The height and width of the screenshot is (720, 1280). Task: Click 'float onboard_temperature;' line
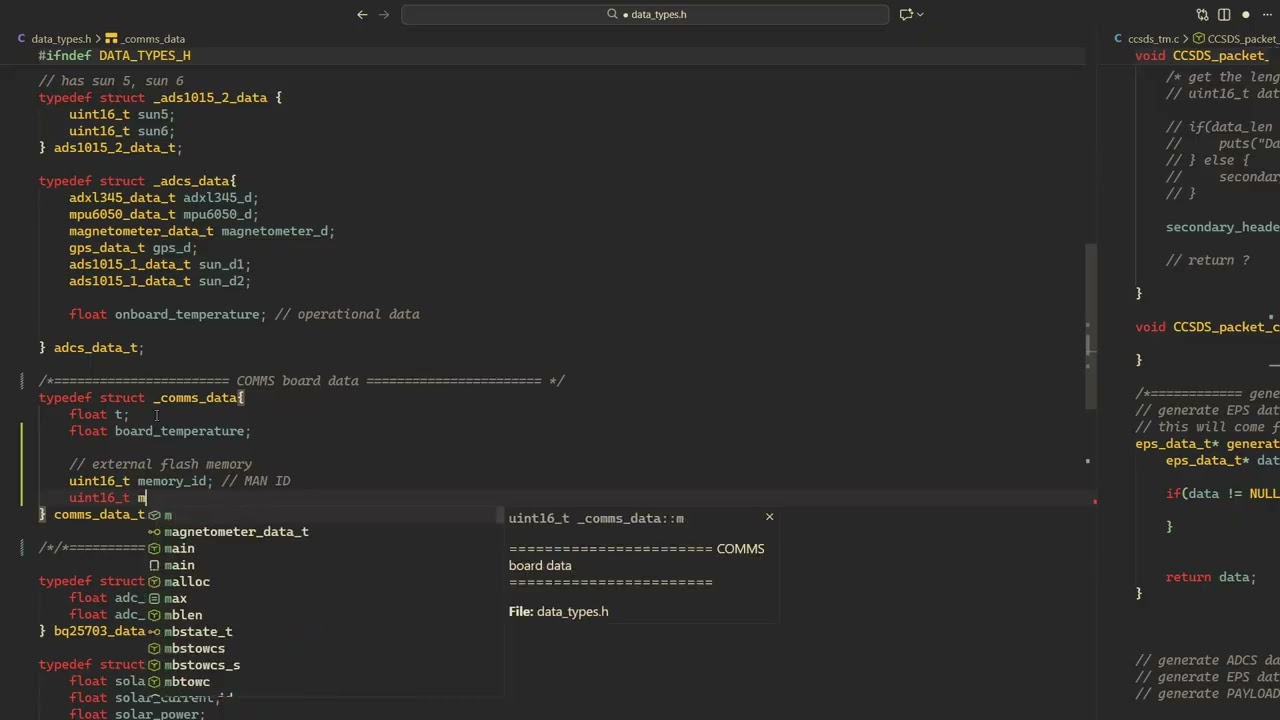click(167, 314)
